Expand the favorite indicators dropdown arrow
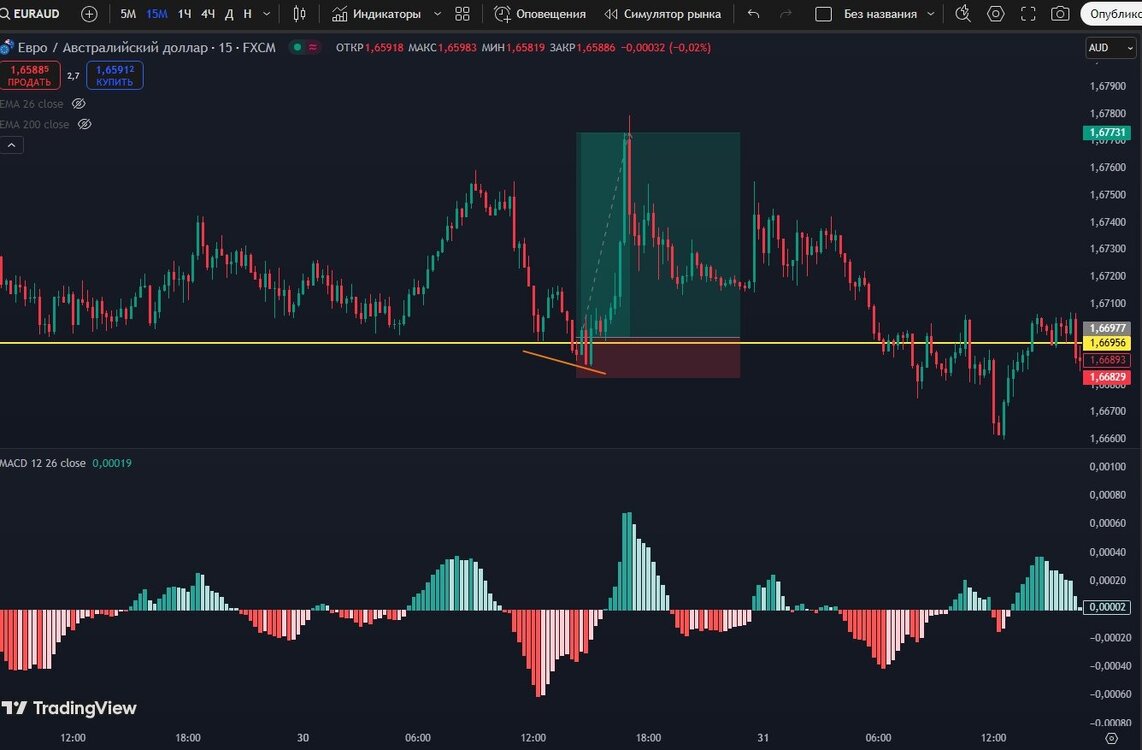The image size is (1142, 750). [437, 14]
